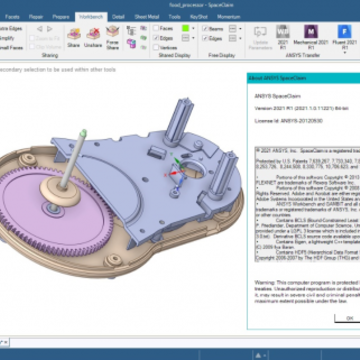
Task: Click the Share tool icon
Action: coord(74,34)
